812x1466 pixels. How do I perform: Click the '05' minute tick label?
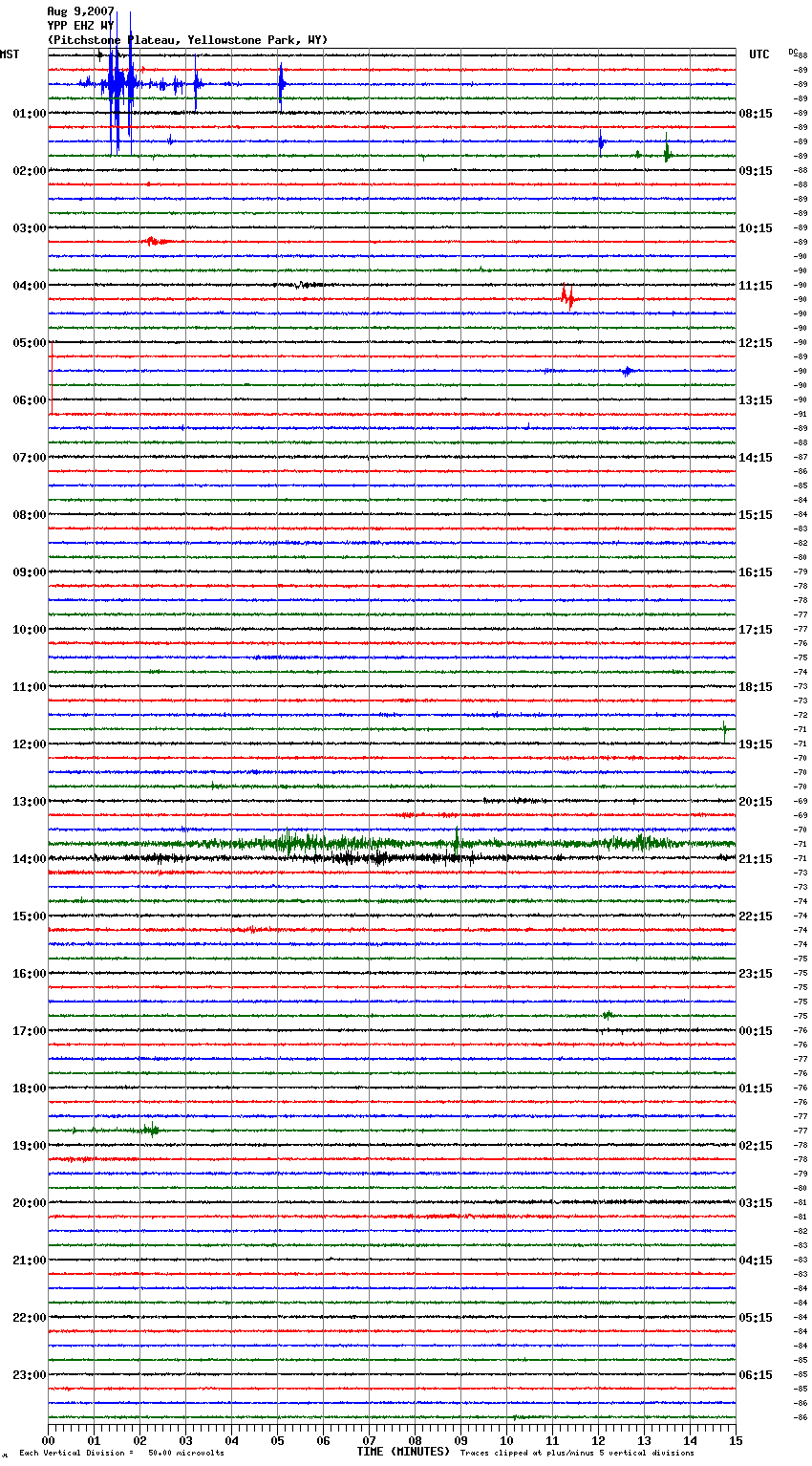277,1440
